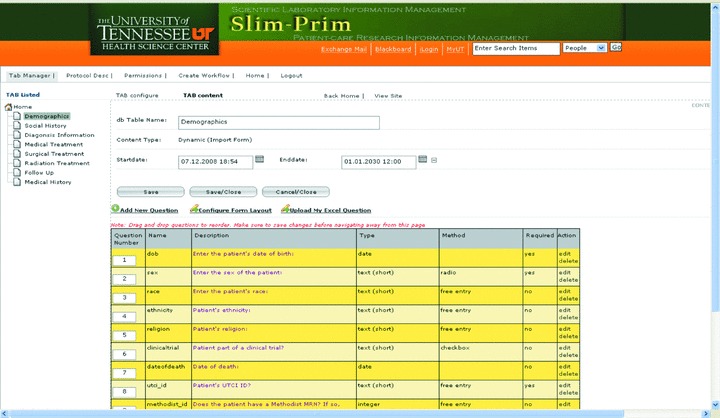Click edit for the dob question row
720x418 pixels.
(x=564, y=254)
